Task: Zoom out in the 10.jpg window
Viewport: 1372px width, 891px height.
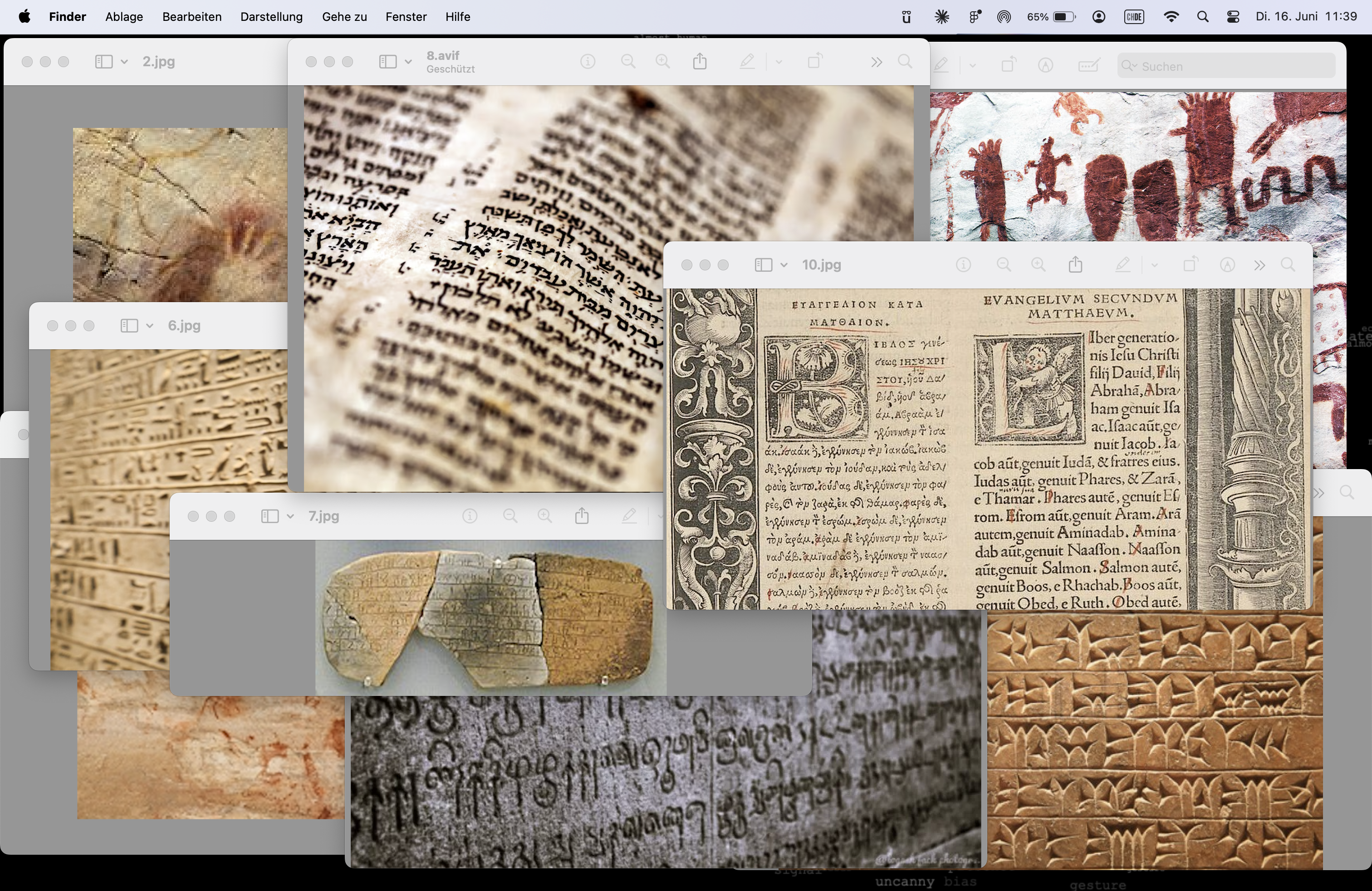Action: click(x=1004, y=264)
